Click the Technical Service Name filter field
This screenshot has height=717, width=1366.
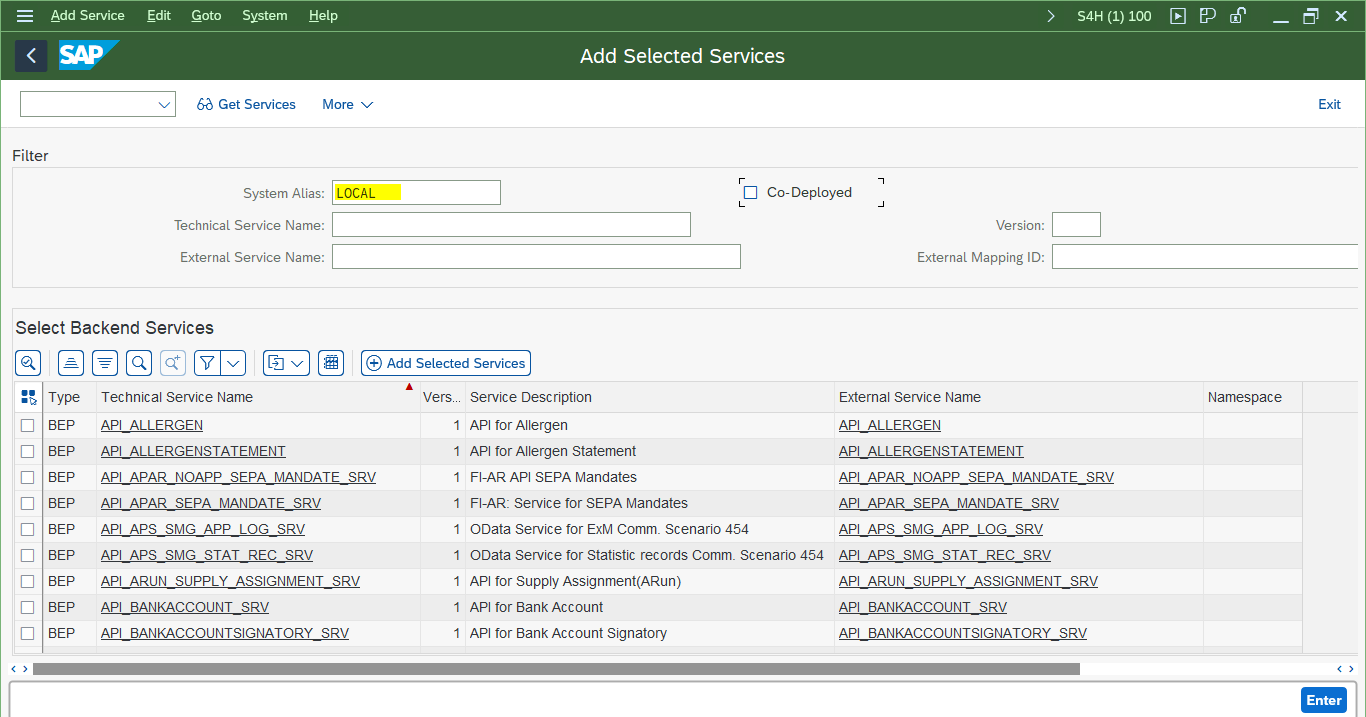point(511,225)
